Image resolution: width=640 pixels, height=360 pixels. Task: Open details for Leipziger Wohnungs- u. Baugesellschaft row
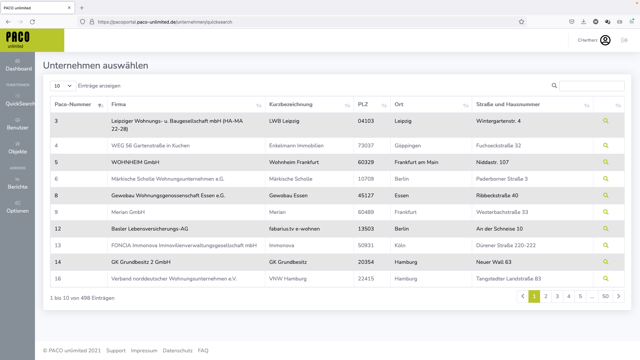point(605,121)
